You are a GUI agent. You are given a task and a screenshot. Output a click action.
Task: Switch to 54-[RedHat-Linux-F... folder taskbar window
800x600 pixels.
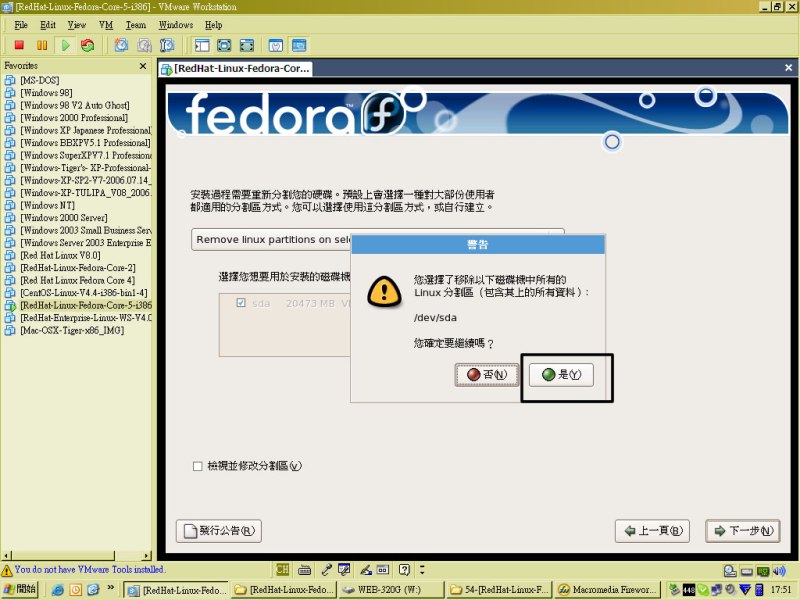[x=499, y=590]
